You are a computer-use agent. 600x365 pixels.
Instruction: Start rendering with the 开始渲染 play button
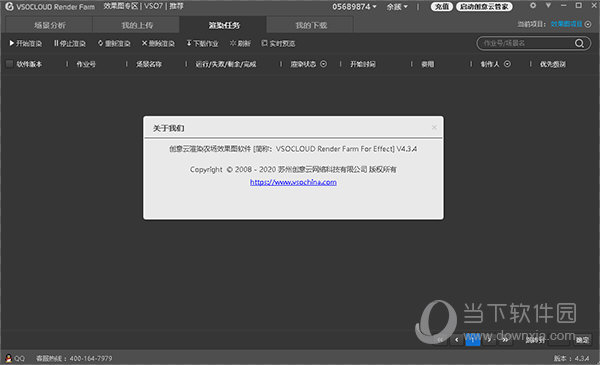coord(25,44)
